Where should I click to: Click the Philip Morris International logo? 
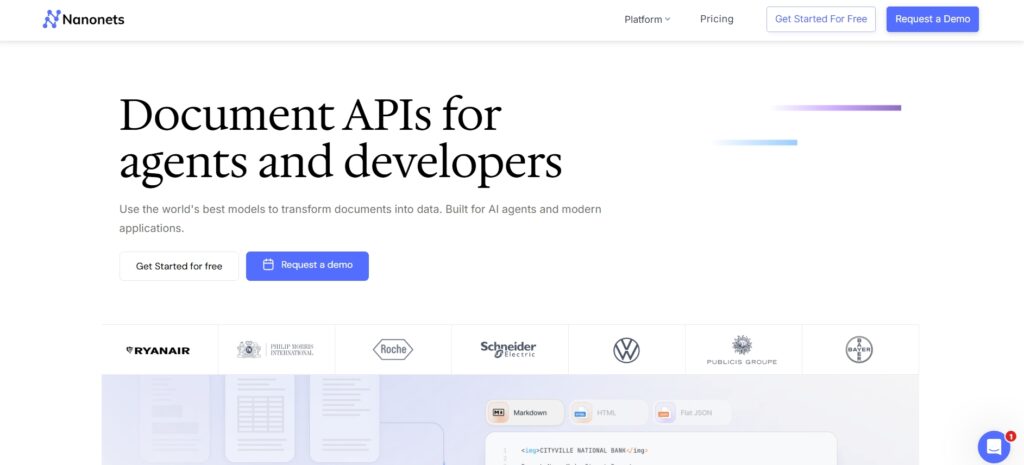275,349
